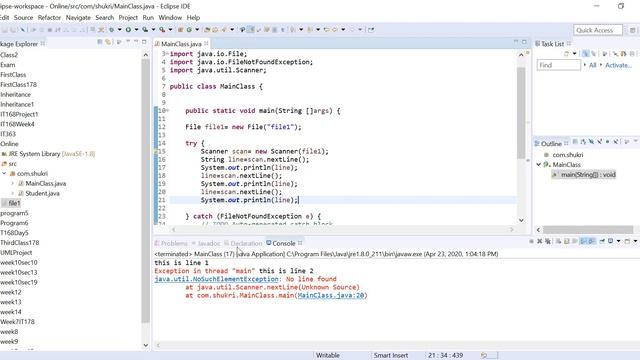Open the Package Explorer view menu

coord(128,42)
